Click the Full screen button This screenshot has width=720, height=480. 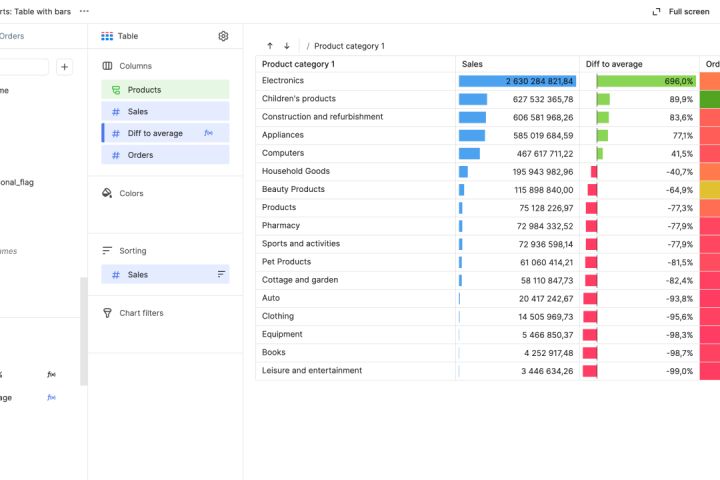(681, 12)
